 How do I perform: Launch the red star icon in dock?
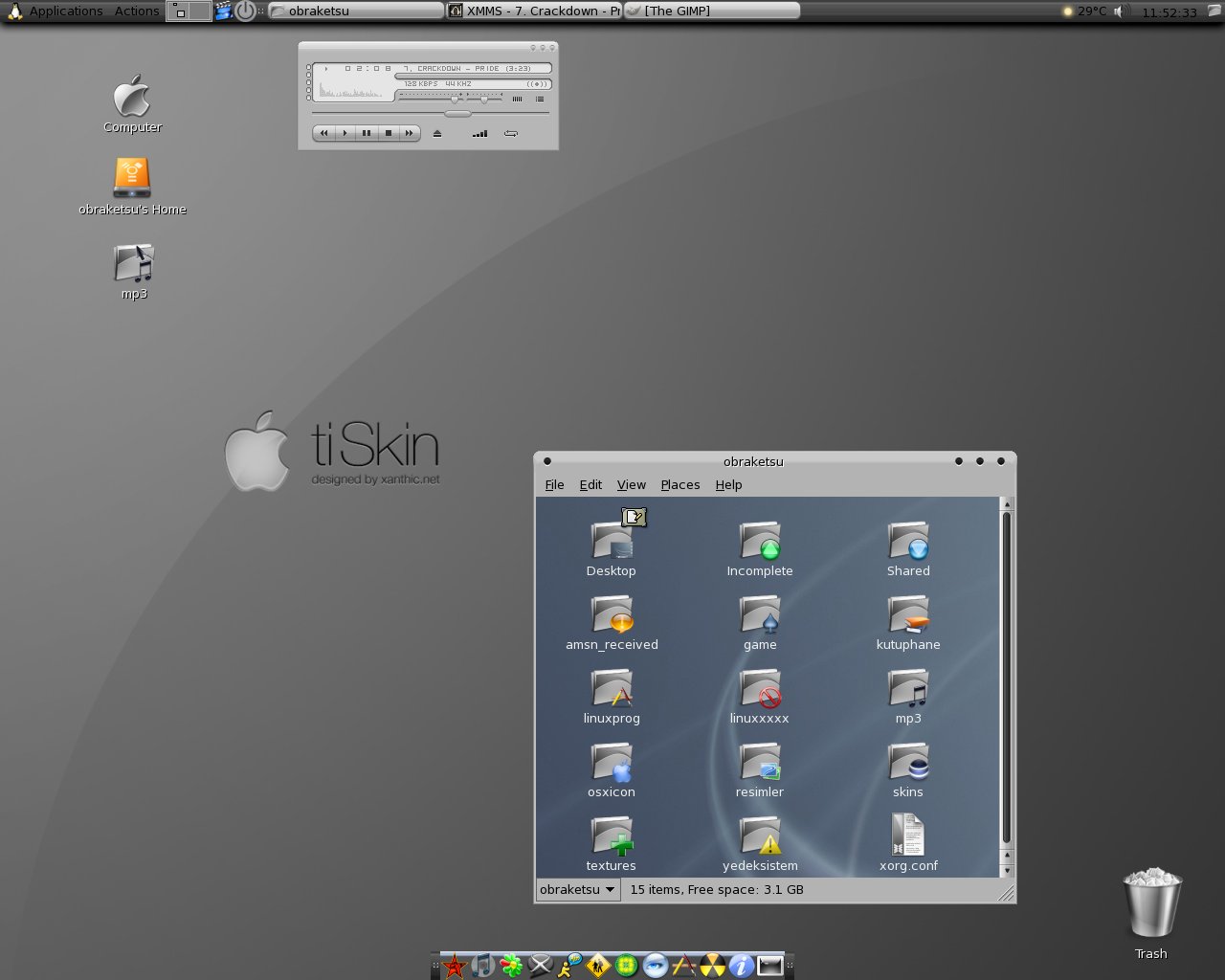click(x=455, y=966)
